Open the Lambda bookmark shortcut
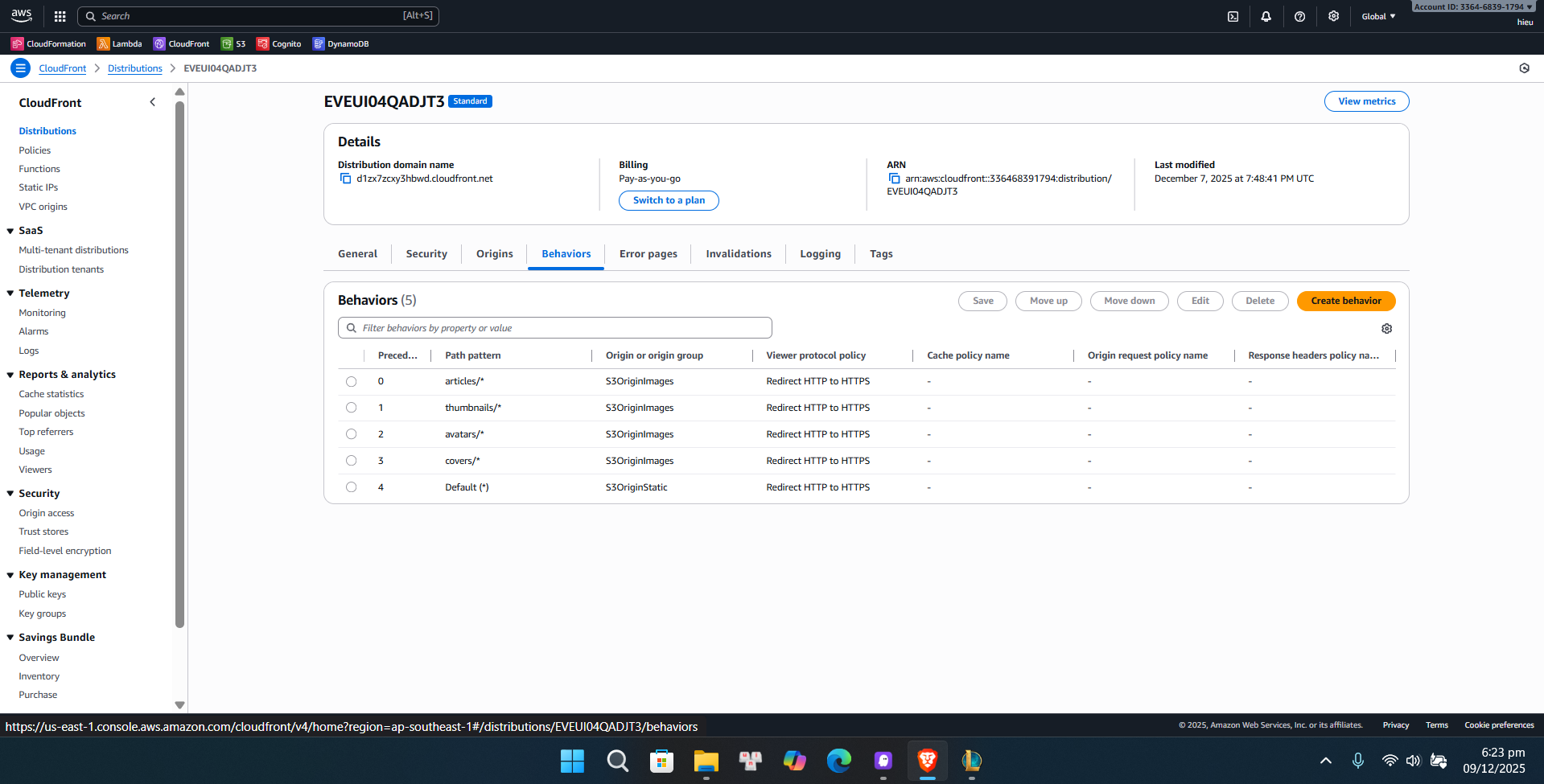The width and height of the screenshot is (1544, 784). coord(119,43)
